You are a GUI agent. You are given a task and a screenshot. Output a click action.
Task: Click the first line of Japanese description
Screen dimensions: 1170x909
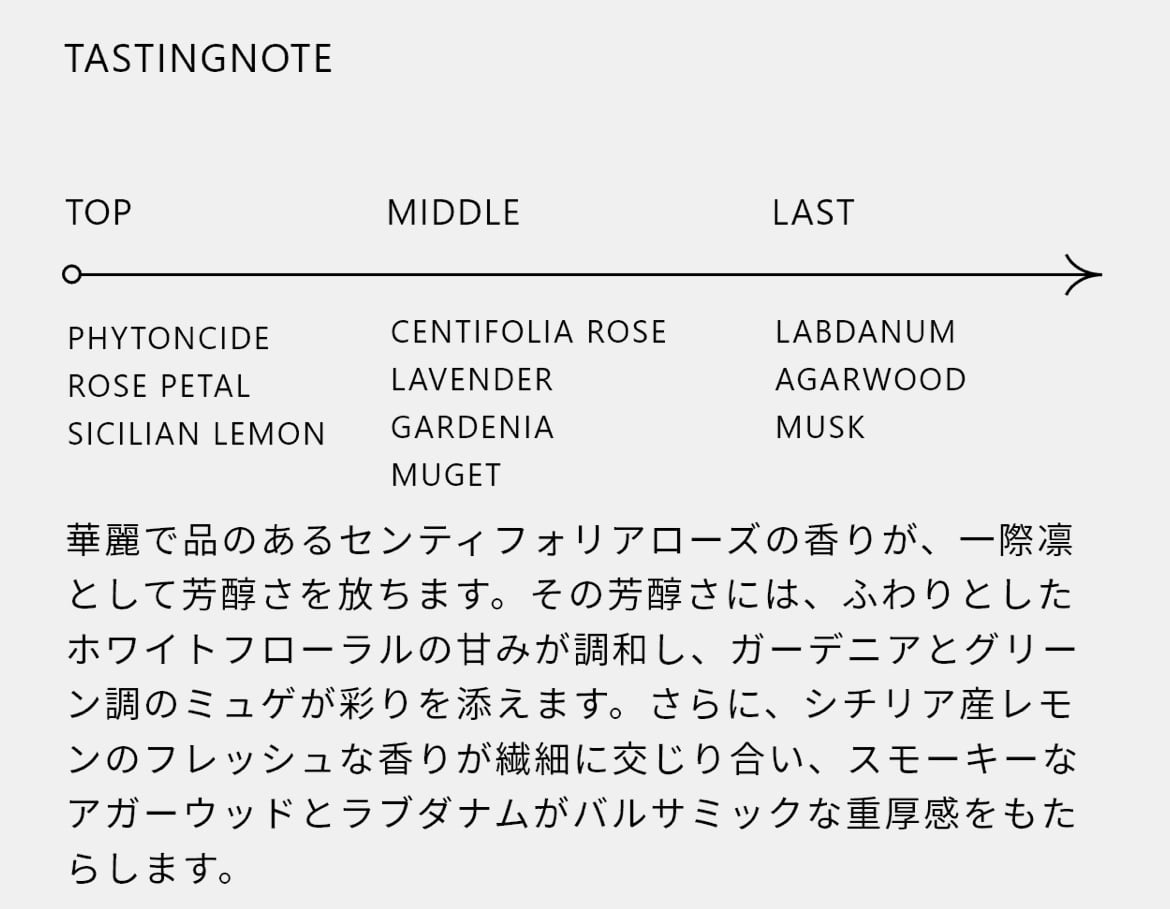(571, 540)
